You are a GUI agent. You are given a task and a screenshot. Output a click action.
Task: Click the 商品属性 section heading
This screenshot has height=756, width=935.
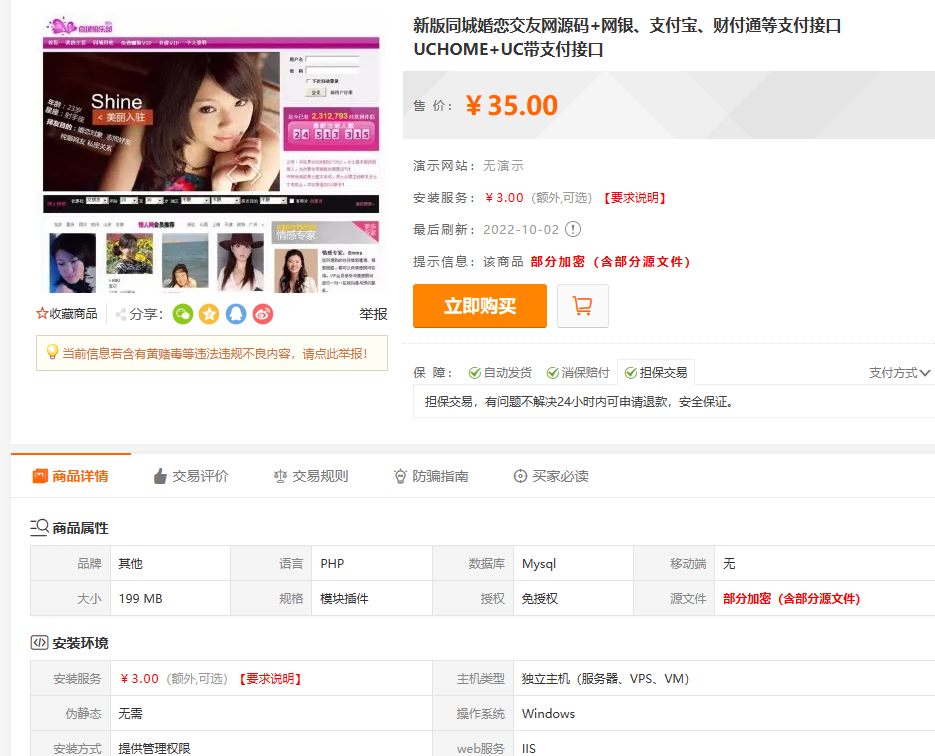[70, 528]
